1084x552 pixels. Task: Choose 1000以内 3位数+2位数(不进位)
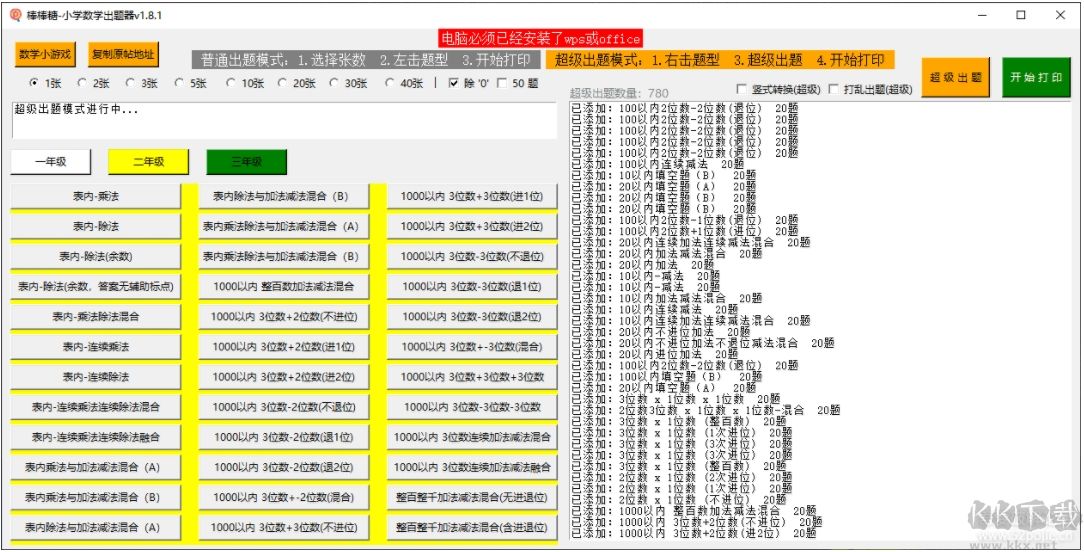(284, 317)
